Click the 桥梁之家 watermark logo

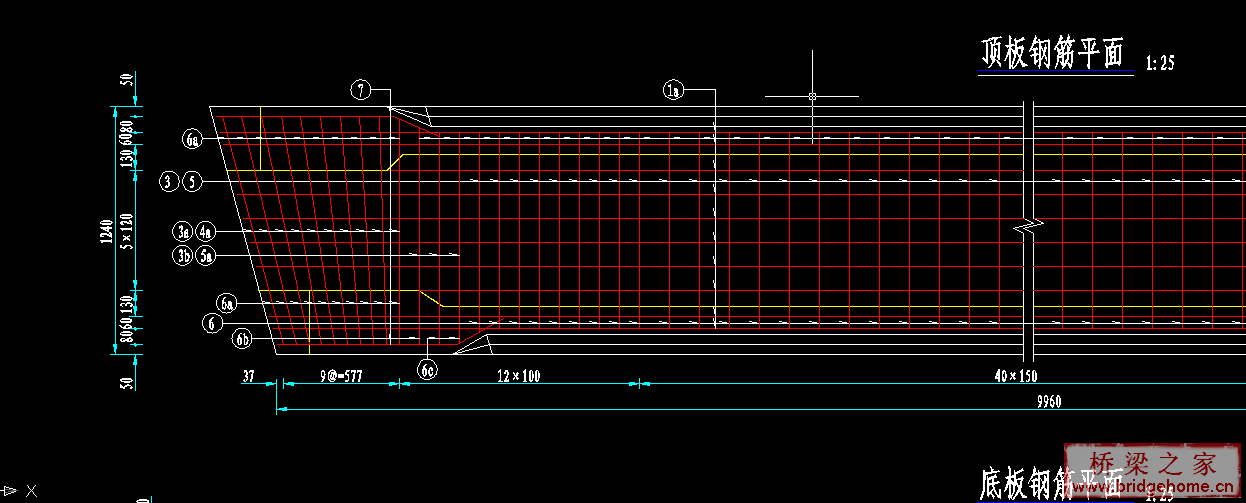pyautogui.click(x=1152, y=463)
